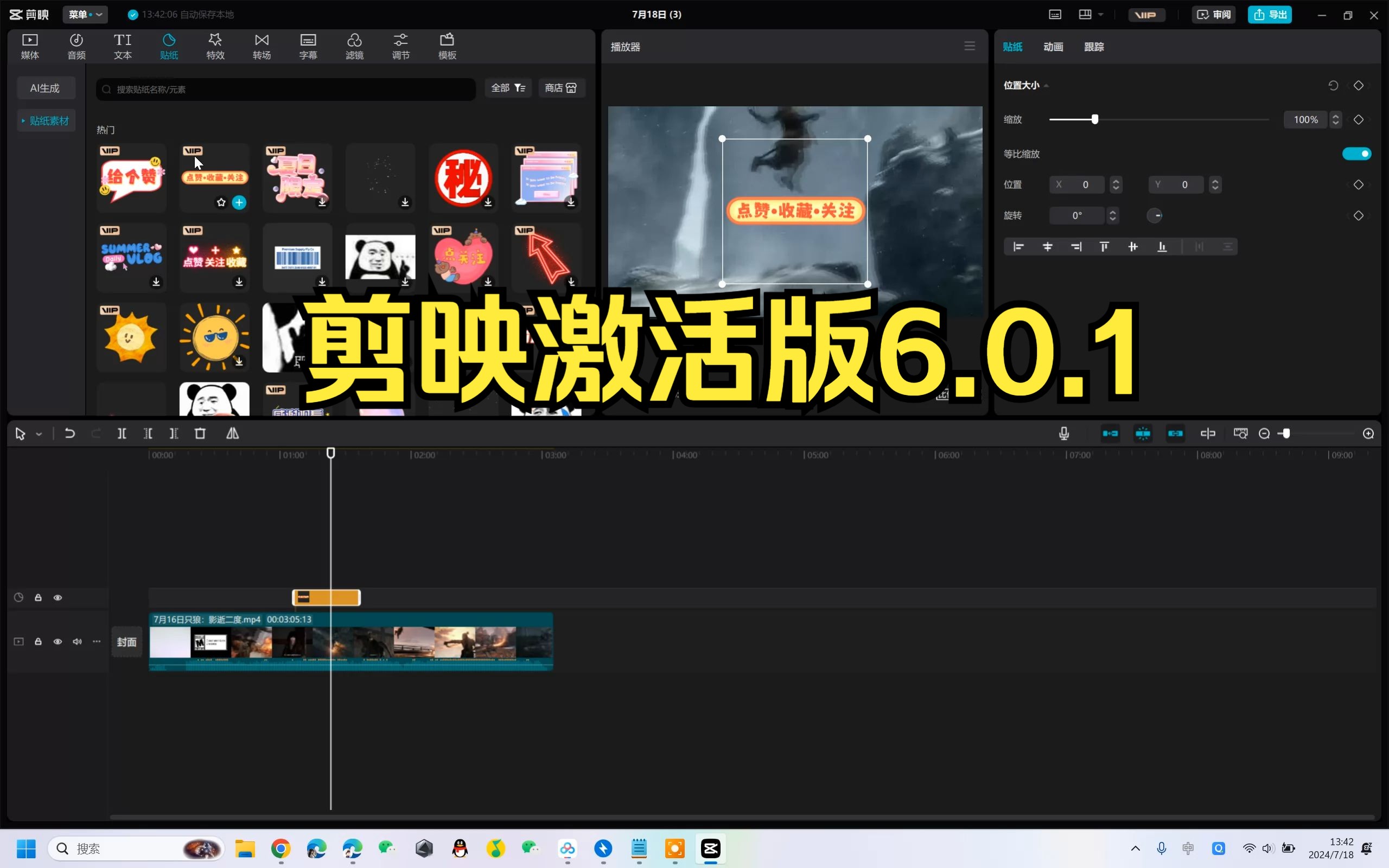This screenshot has width=1389, height=868.
Task: Align sticker to right edge
Action: coord(1076,246)
